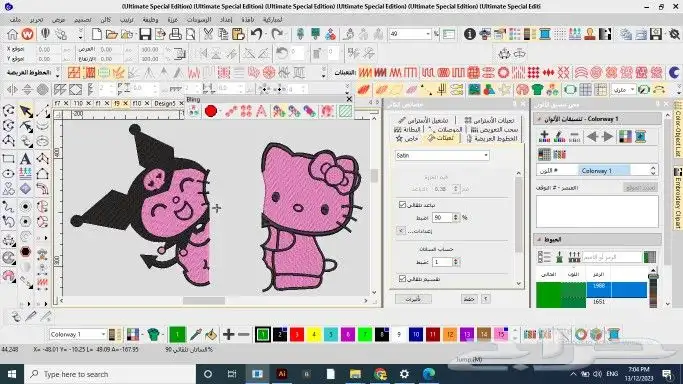Click the Home icon in the main toolbar
The height and width of the screenshot is (384, 683).
(12, 34)
